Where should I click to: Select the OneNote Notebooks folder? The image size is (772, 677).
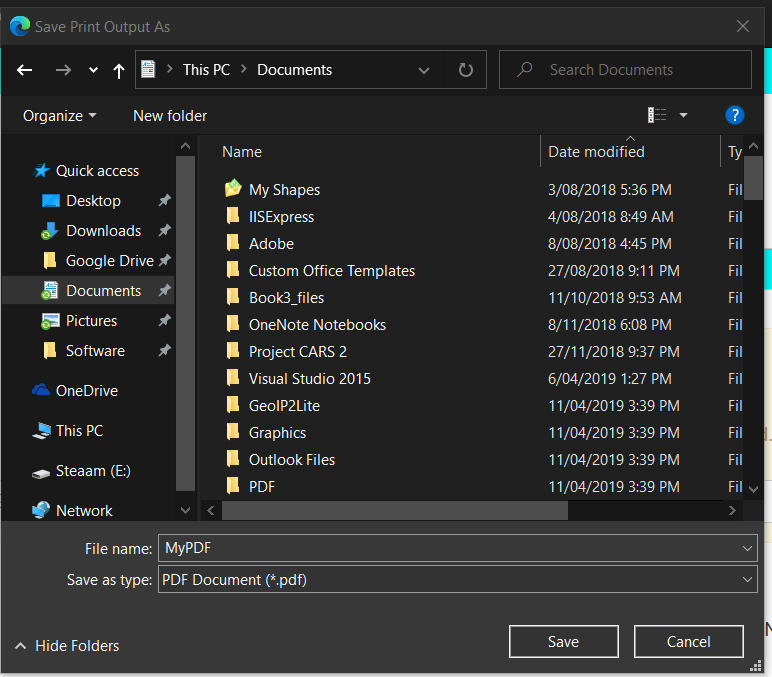pos(318,325)
